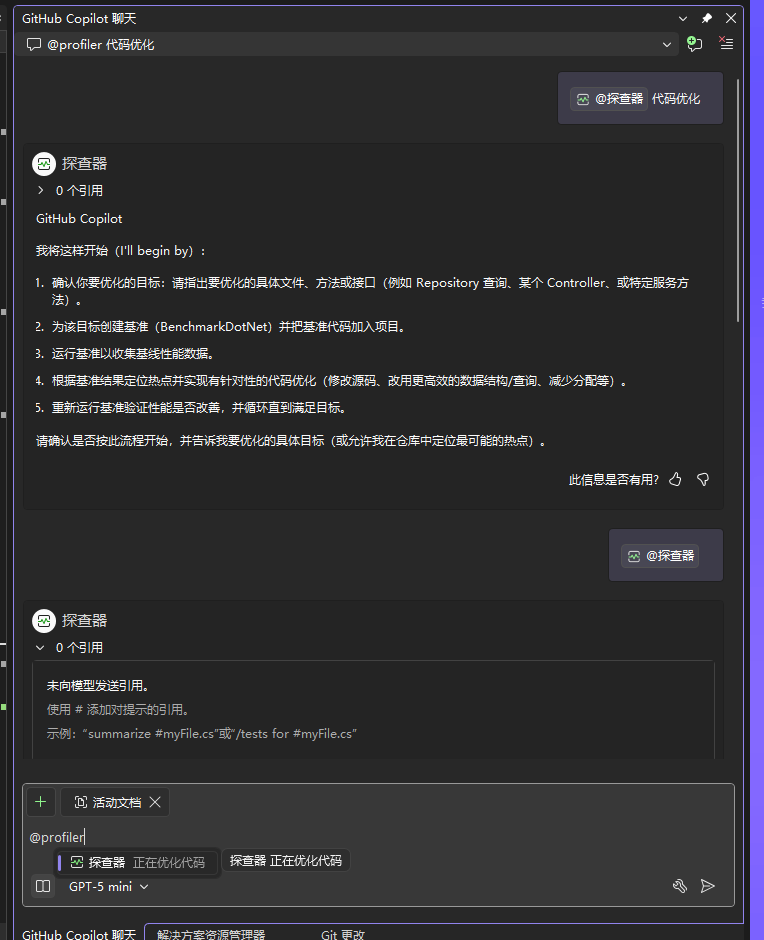This screenshot has height=940, width=764.
Task: Click the second 探查器 avatar icon
Action: (x=44, y=621)
